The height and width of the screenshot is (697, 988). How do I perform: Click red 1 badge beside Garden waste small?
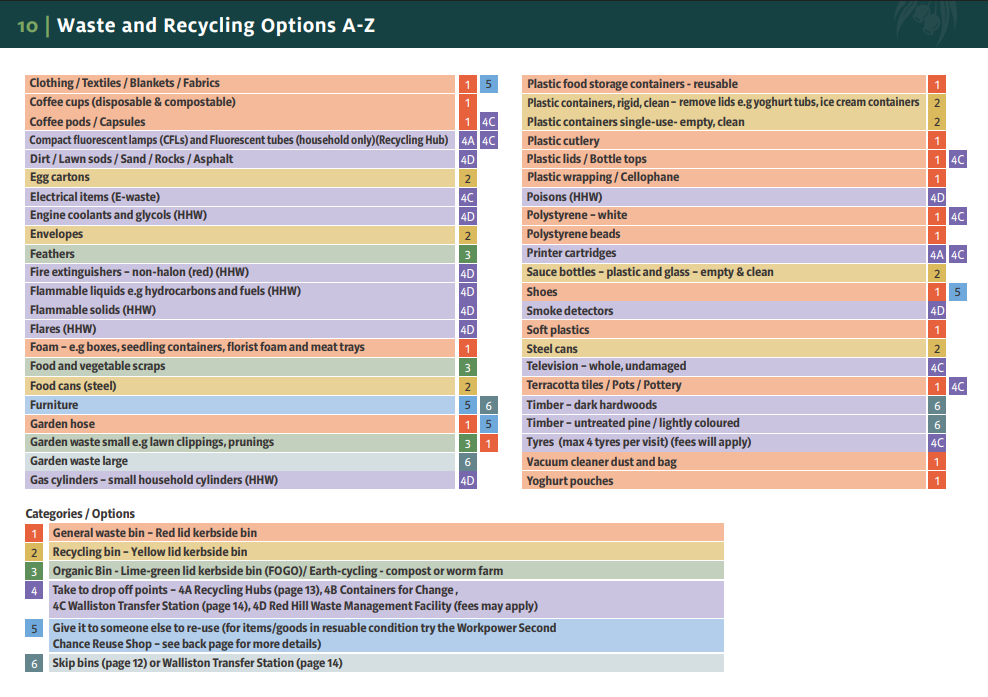[488, 443]
